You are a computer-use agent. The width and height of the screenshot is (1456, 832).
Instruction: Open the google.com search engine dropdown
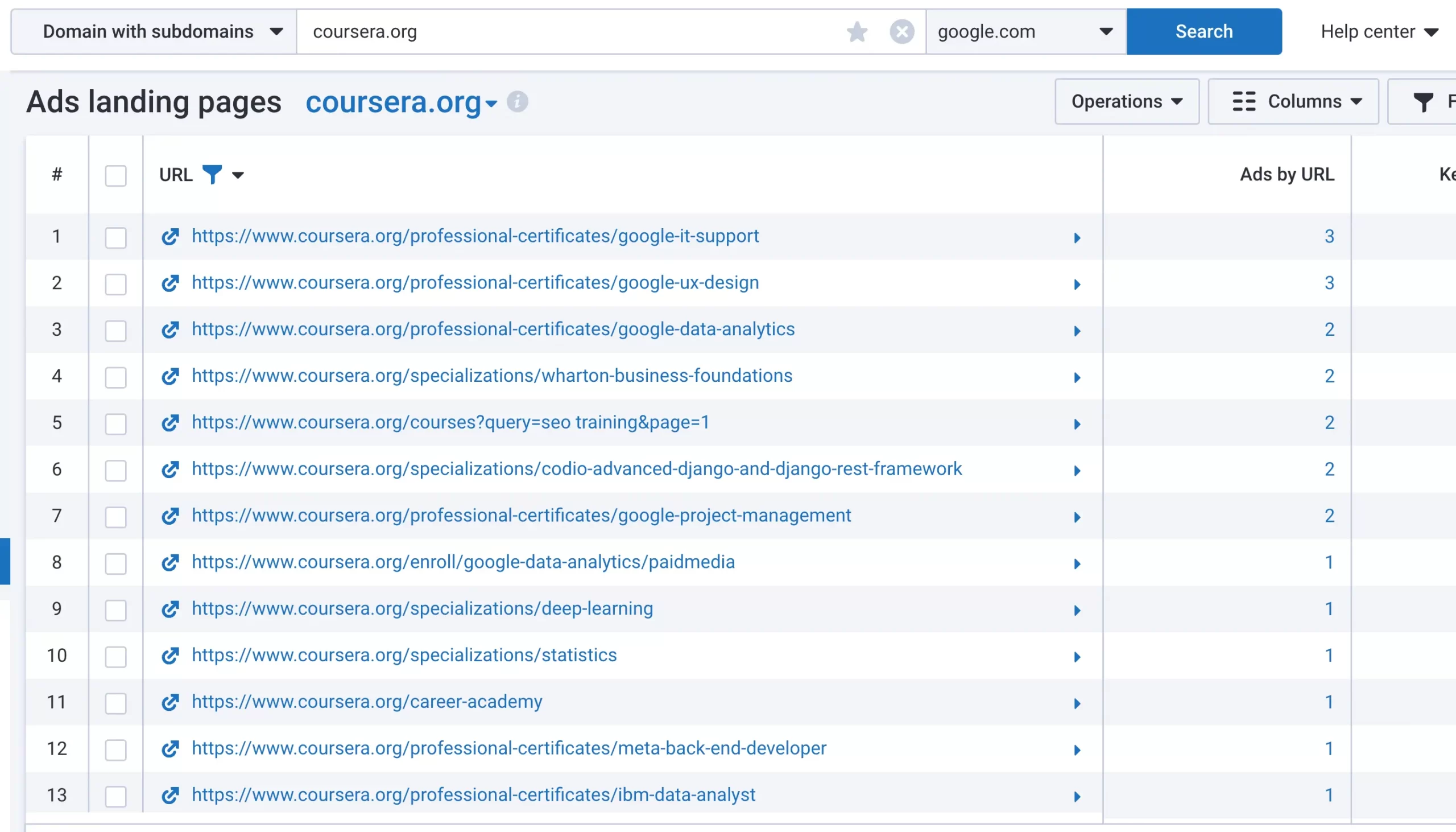coord(1025,32)
